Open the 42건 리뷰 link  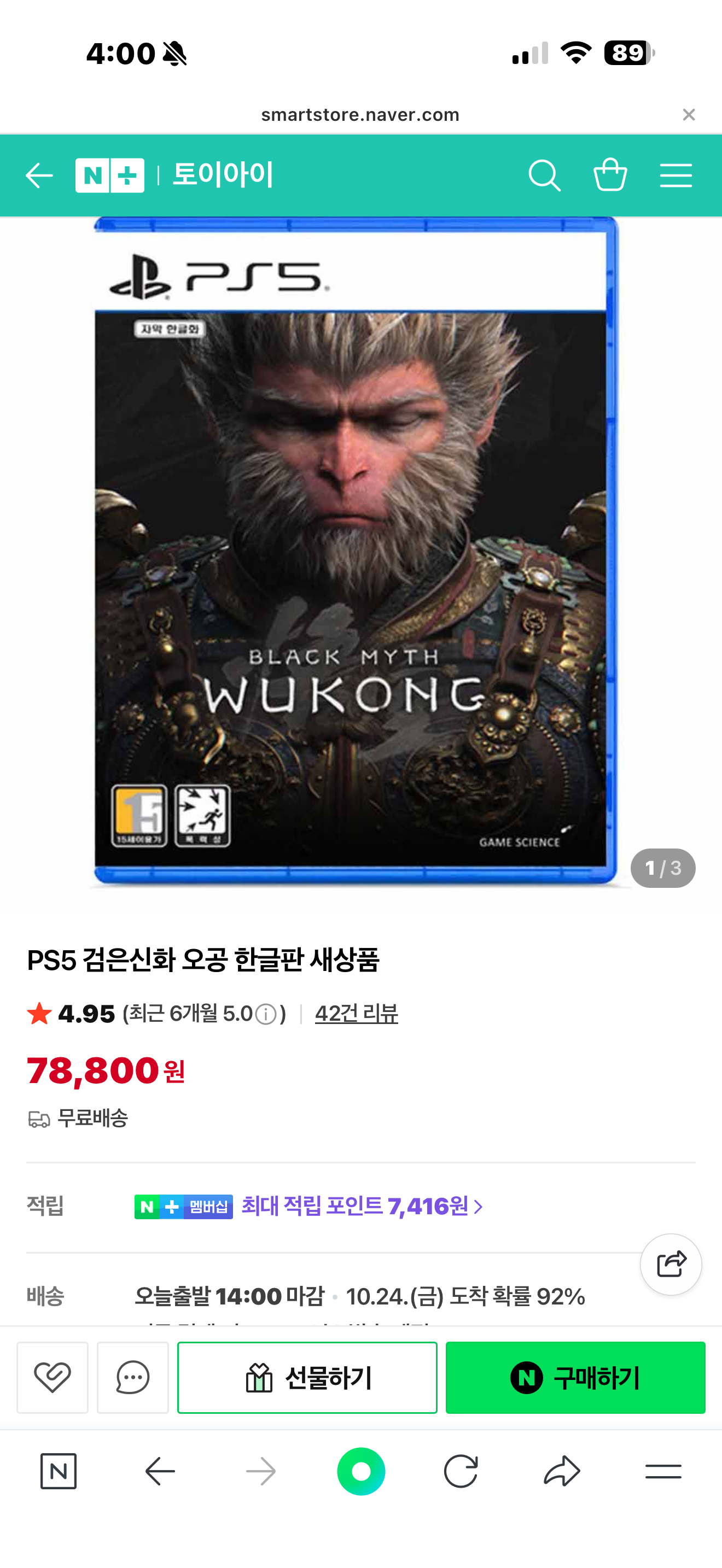tap(356, 1014)
